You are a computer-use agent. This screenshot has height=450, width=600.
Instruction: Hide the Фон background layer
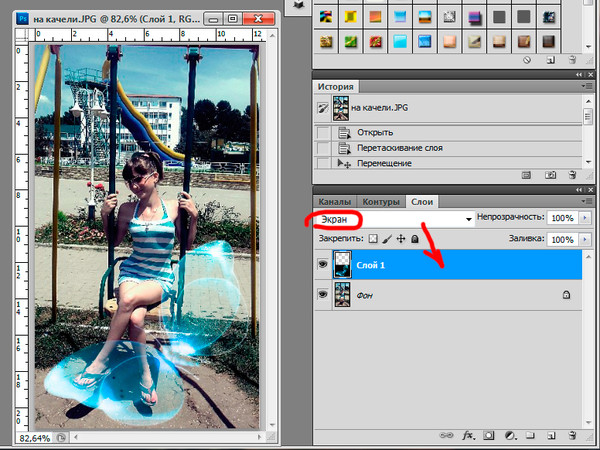[323, 294]
